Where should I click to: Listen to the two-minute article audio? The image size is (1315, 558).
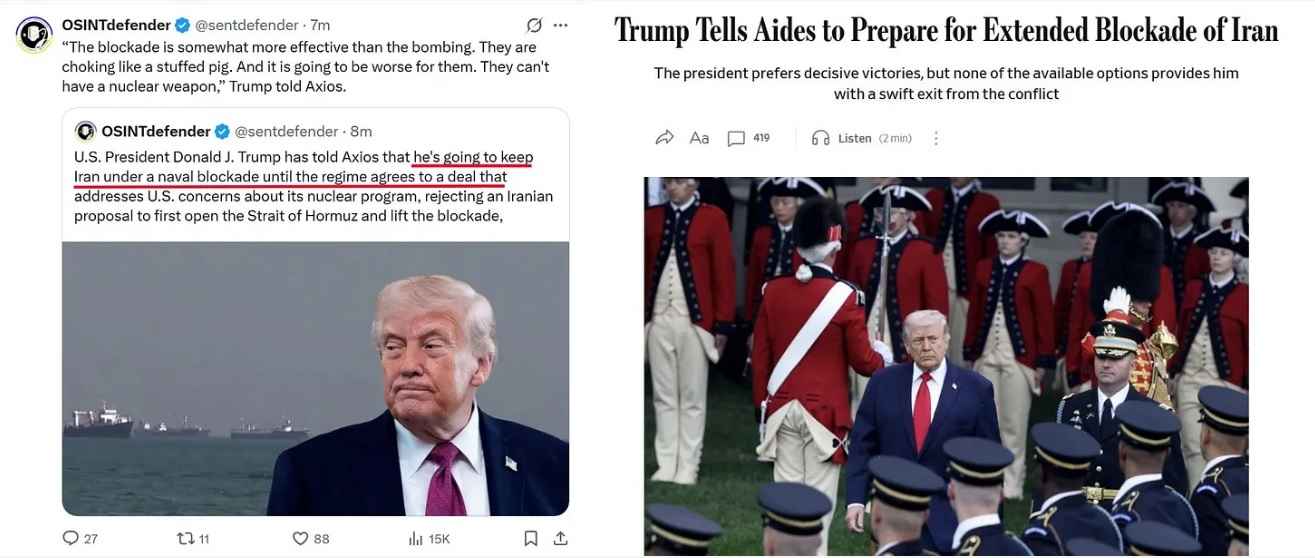point(861,138)
